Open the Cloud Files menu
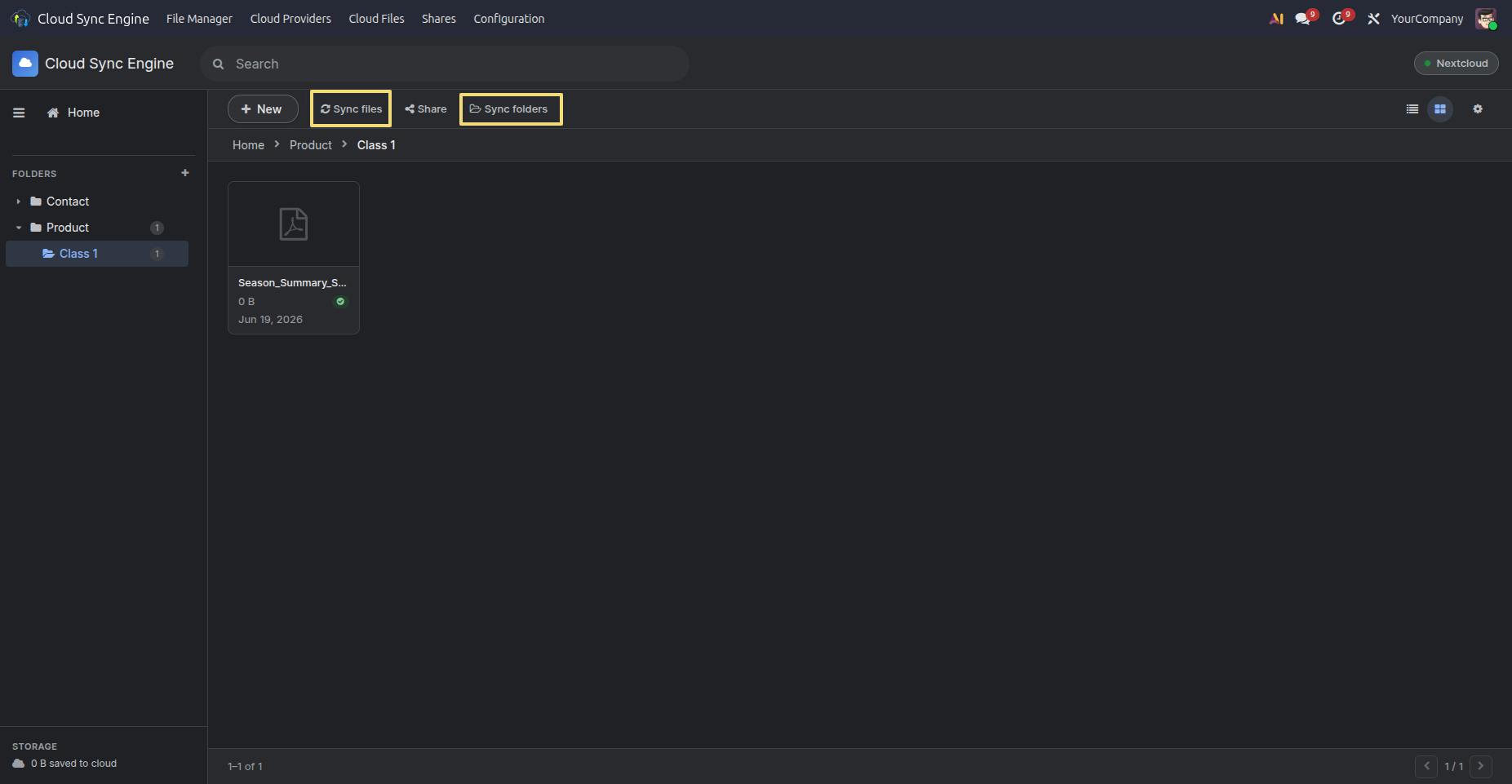1512x784 pixels. 376,19
